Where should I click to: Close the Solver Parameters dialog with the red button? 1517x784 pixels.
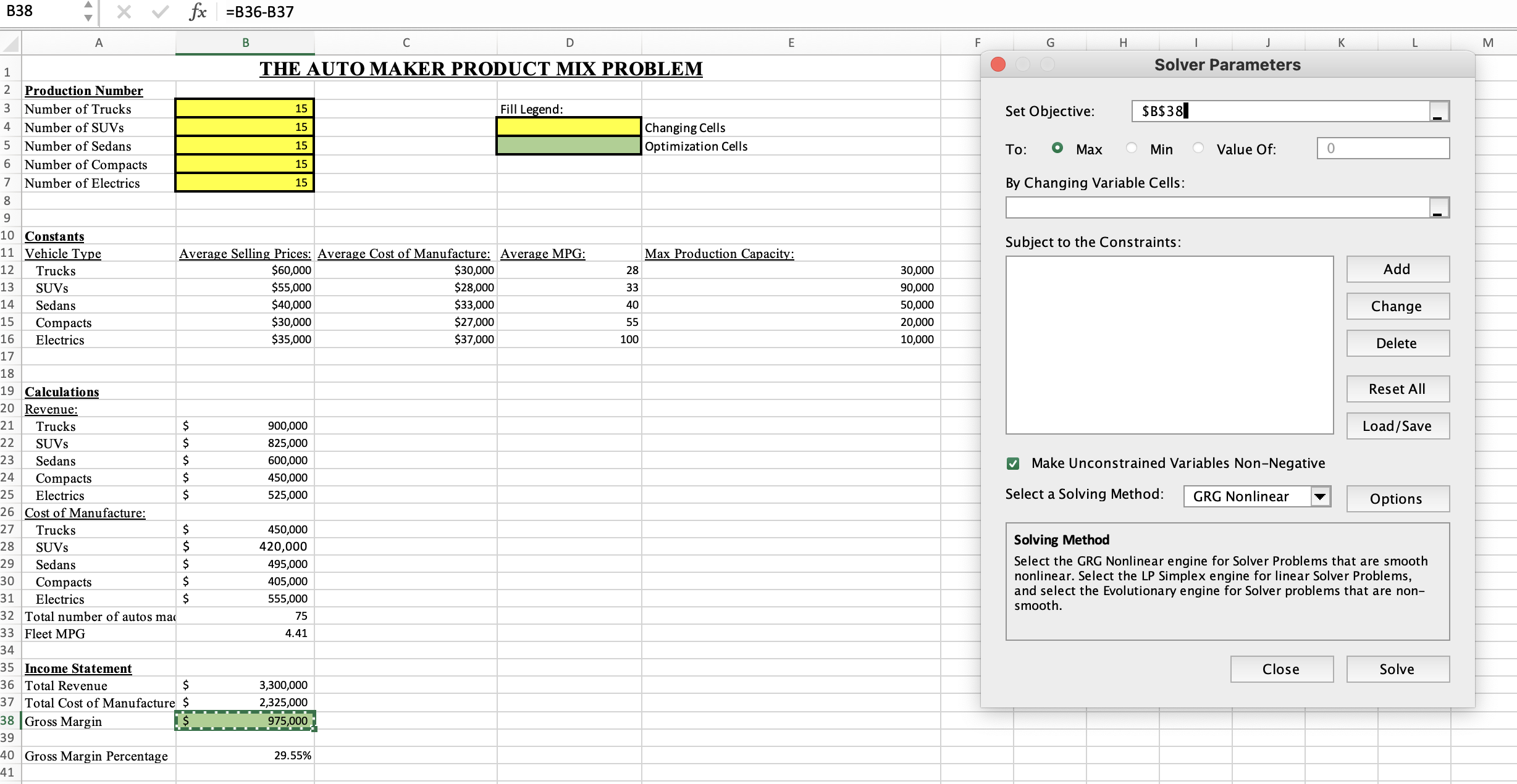tap(998, 64)
